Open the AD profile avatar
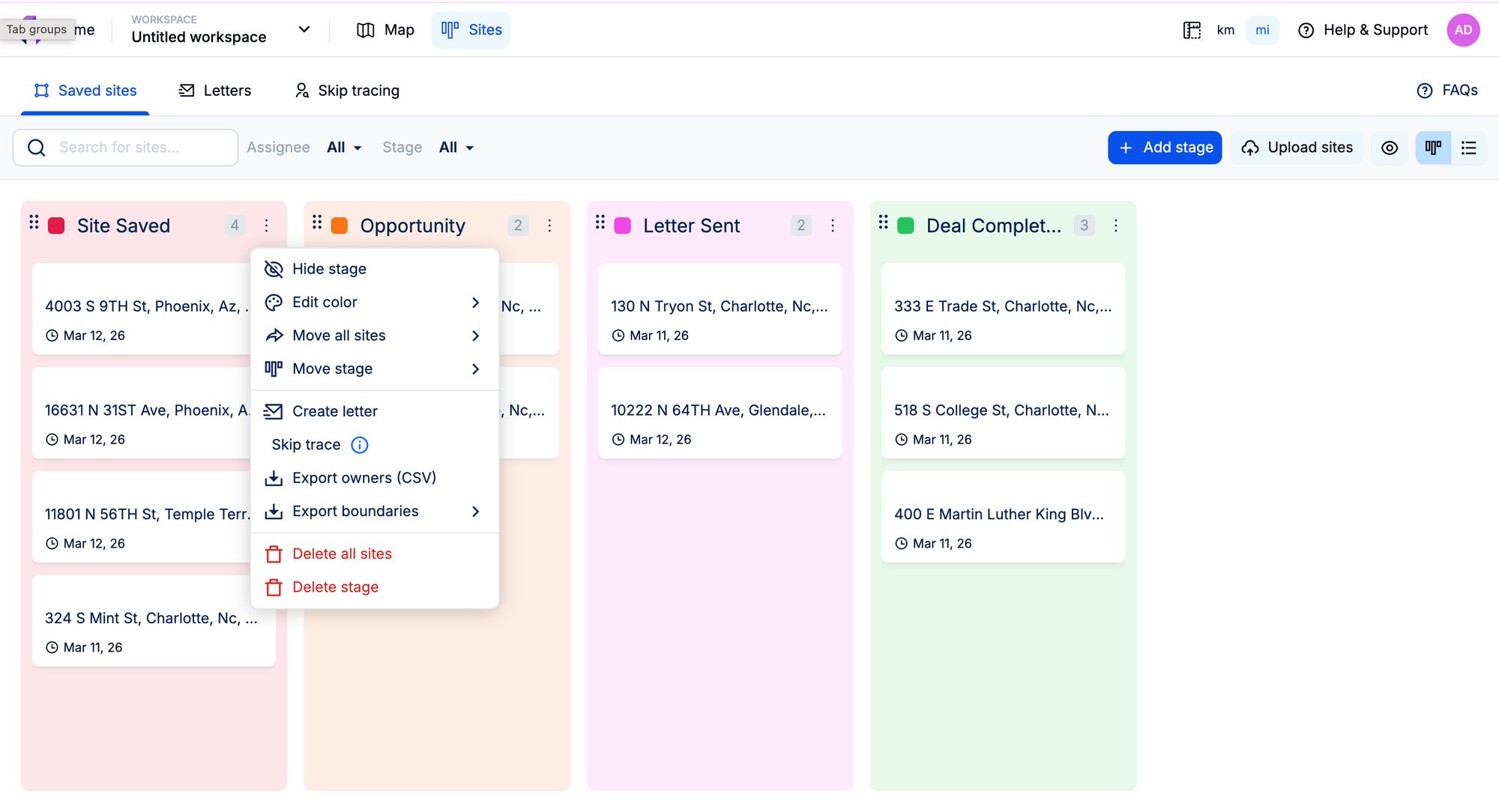 pos(1463,30)
